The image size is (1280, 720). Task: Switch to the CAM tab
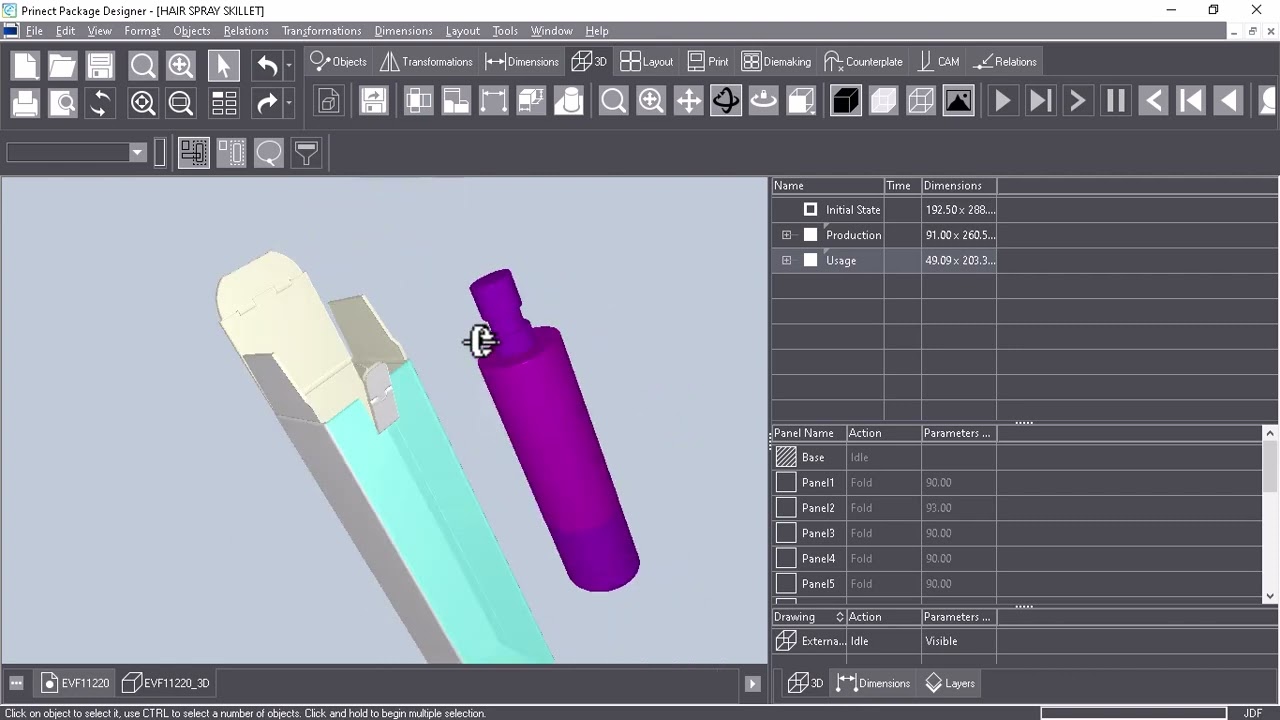938,62
